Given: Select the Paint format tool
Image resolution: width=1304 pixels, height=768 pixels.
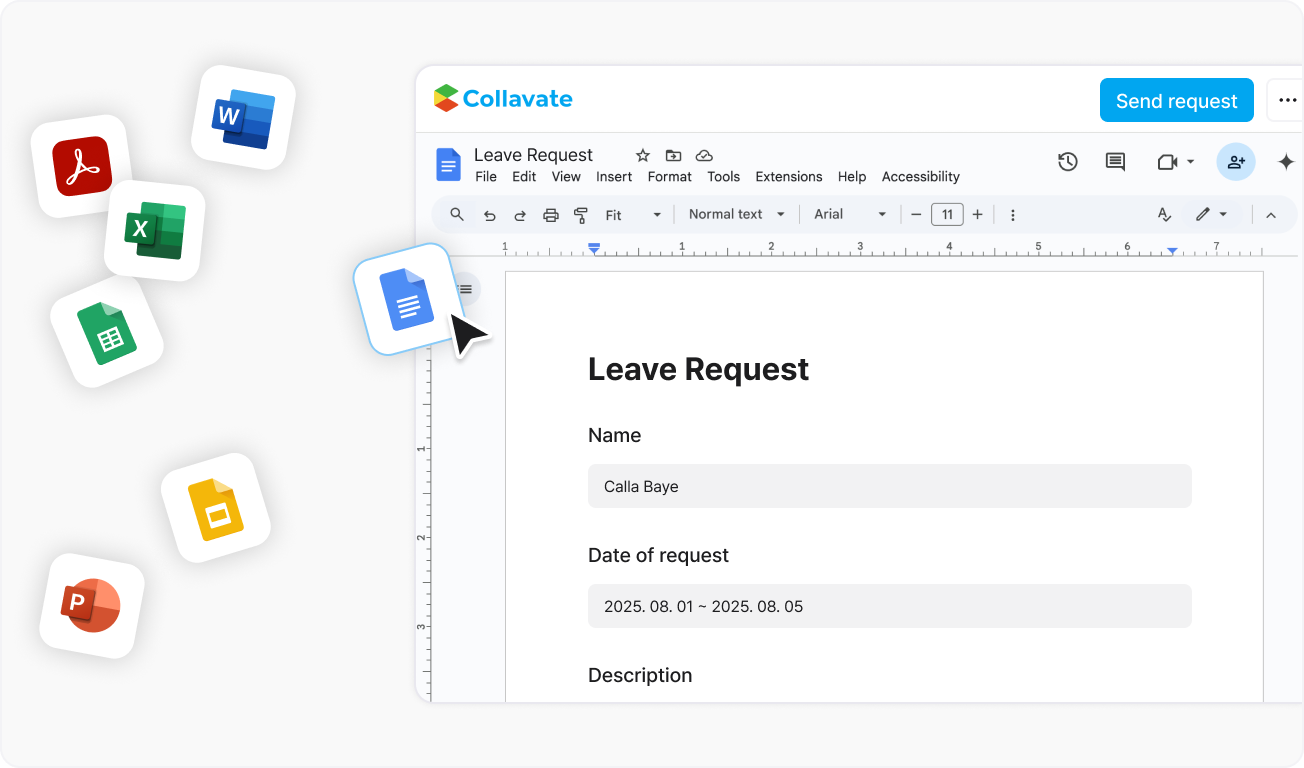Looking at the screenshot, I should (x=581, y=215).
